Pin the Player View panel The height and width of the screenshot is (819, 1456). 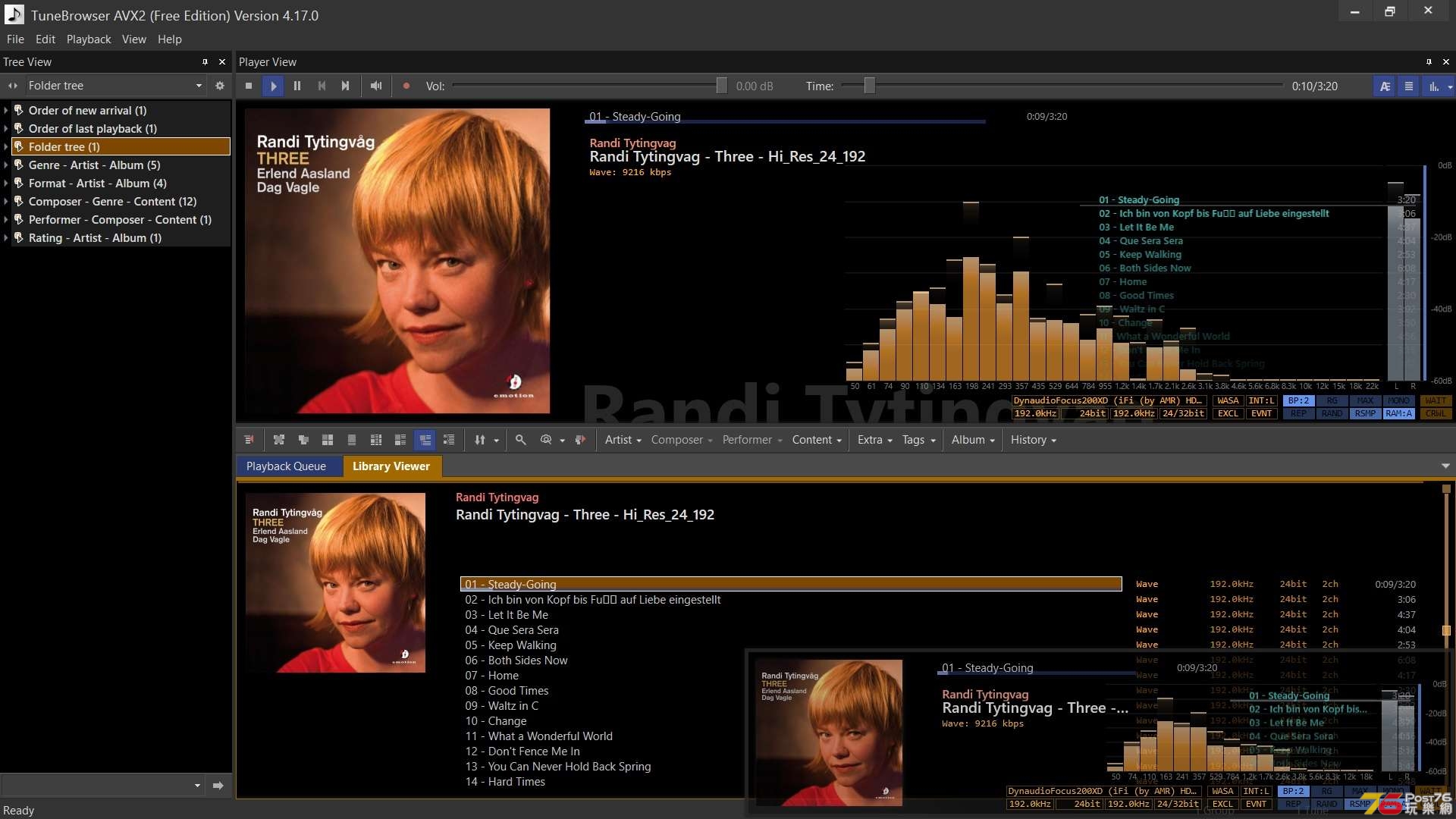pyautogui.click(x=1429, y=62)
